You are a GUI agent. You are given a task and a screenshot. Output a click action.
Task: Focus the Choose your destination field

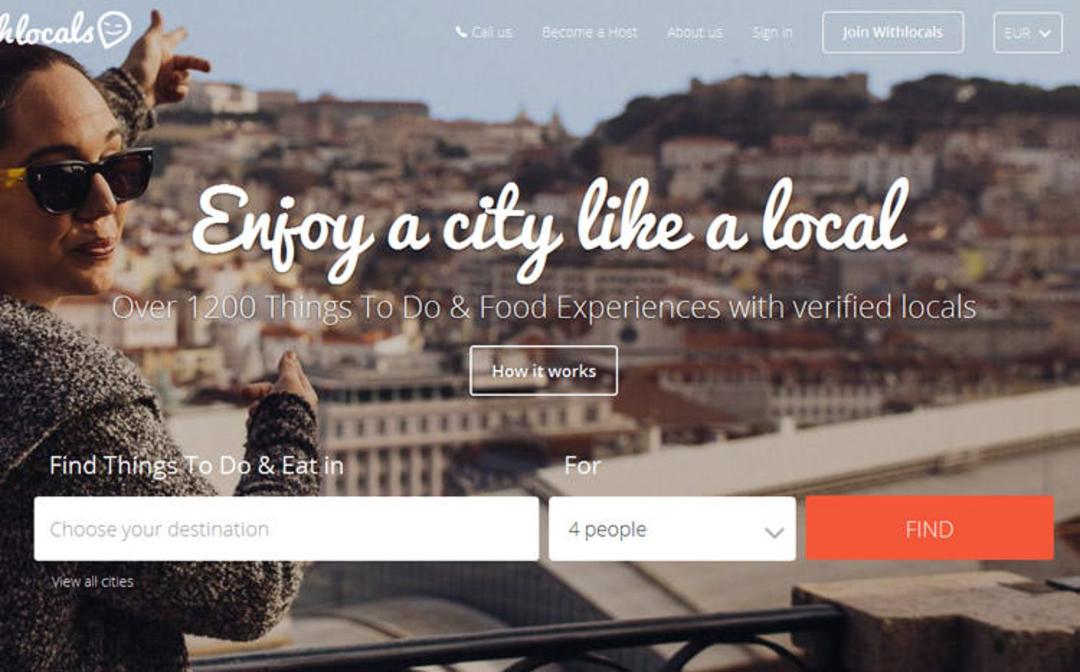coord(287,529)
